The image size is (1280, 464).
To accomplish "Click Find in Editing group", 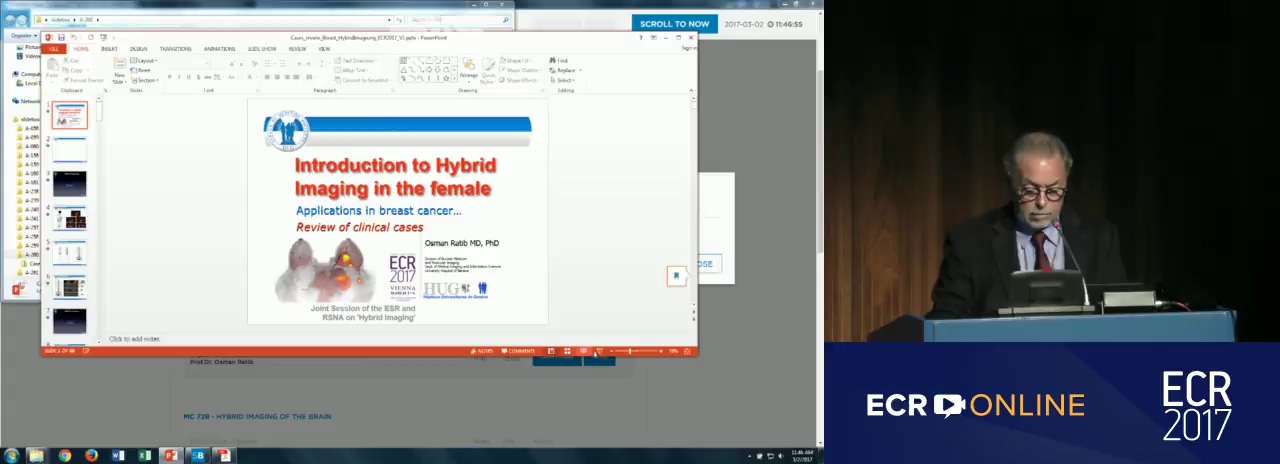I will tap(559, 61).
